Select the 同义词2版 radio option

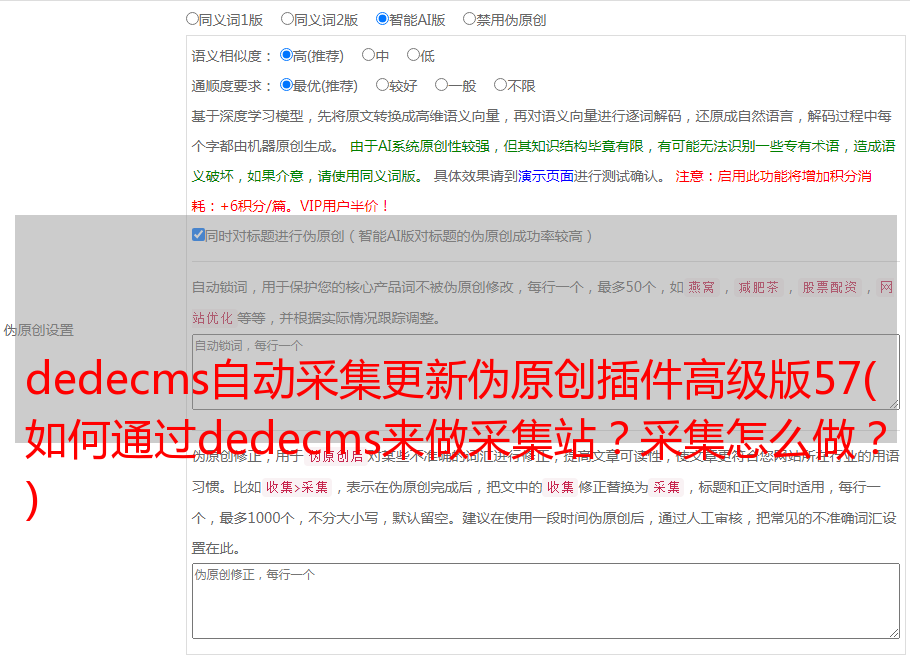point(287,19)
